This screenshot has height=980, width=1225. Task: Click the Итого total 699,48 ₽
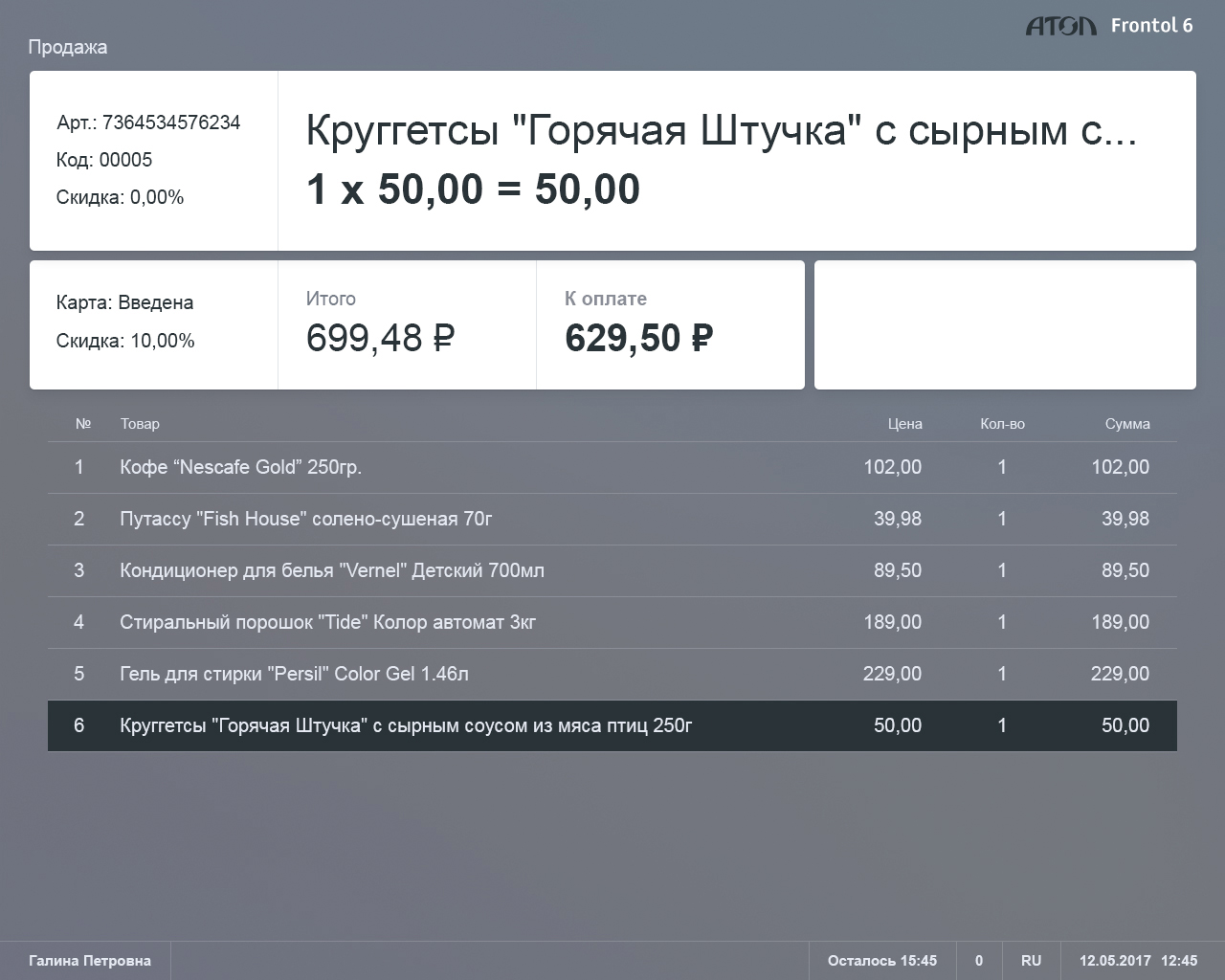pos(380,338)
